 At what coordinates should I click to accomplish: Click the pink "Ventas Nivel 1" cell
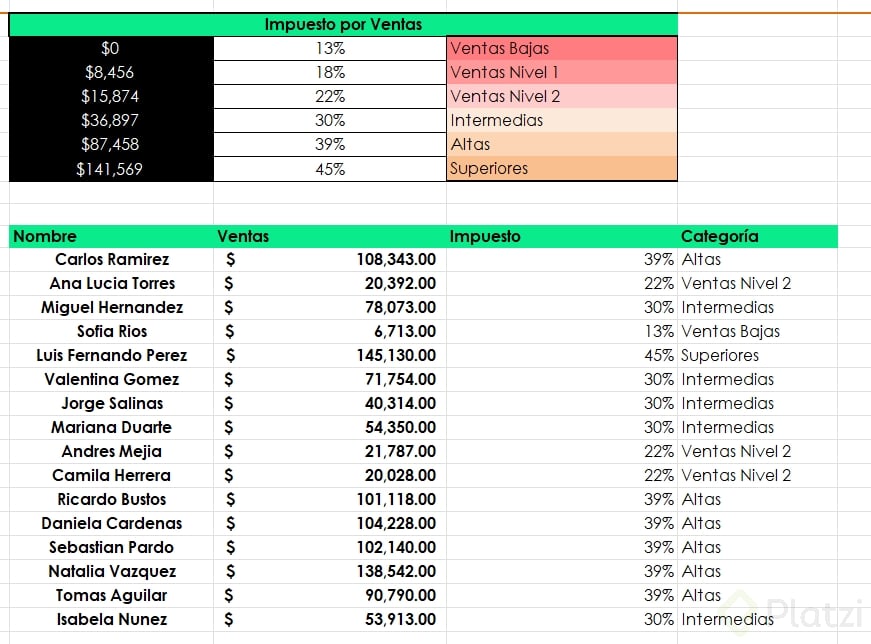(561, 72)
